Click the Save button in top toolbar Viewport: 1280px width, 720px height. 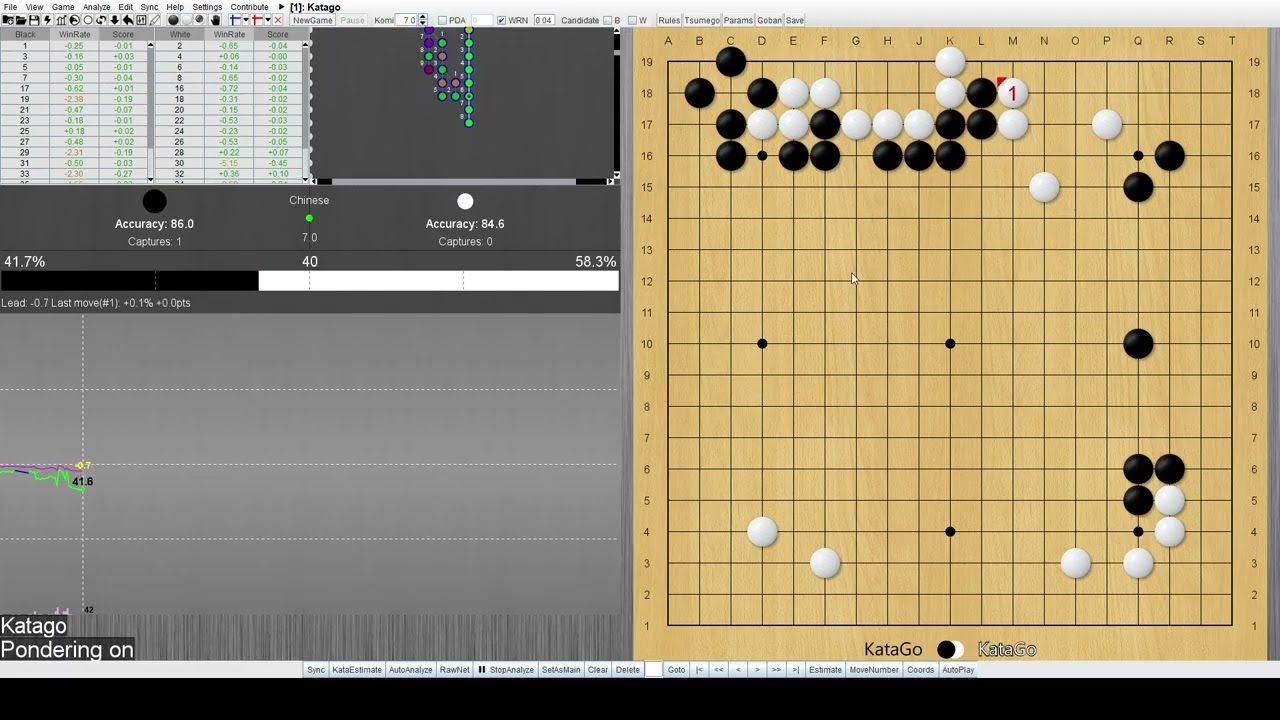click(x=794, y=20)
